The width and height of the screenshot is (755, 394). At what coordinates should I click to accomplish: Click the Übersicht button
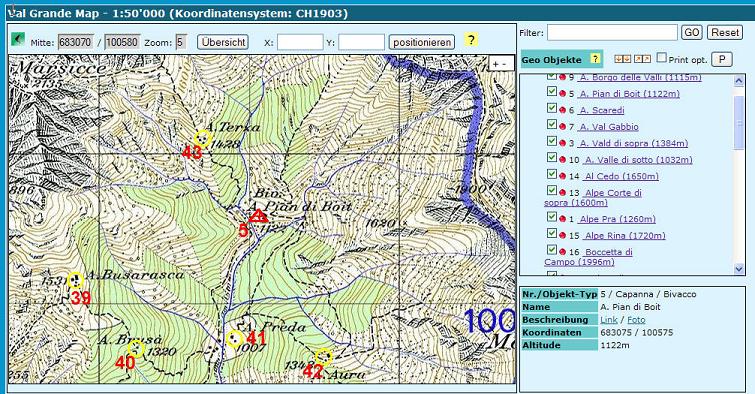click(x=223, y=42)
